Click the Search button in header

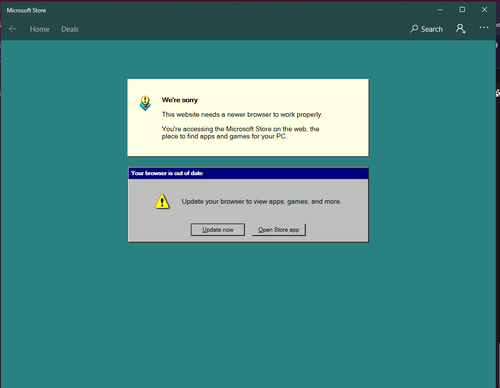point(427,29)
